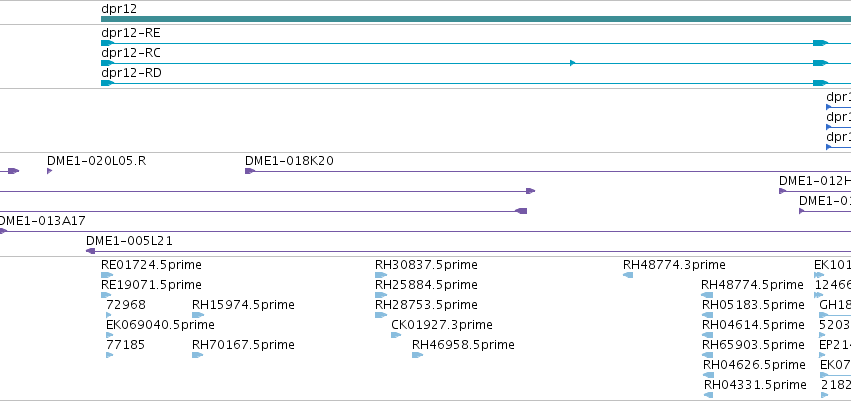
Task: Click the RH70167.5prime EST arrow
Action: tap(198, 355)
